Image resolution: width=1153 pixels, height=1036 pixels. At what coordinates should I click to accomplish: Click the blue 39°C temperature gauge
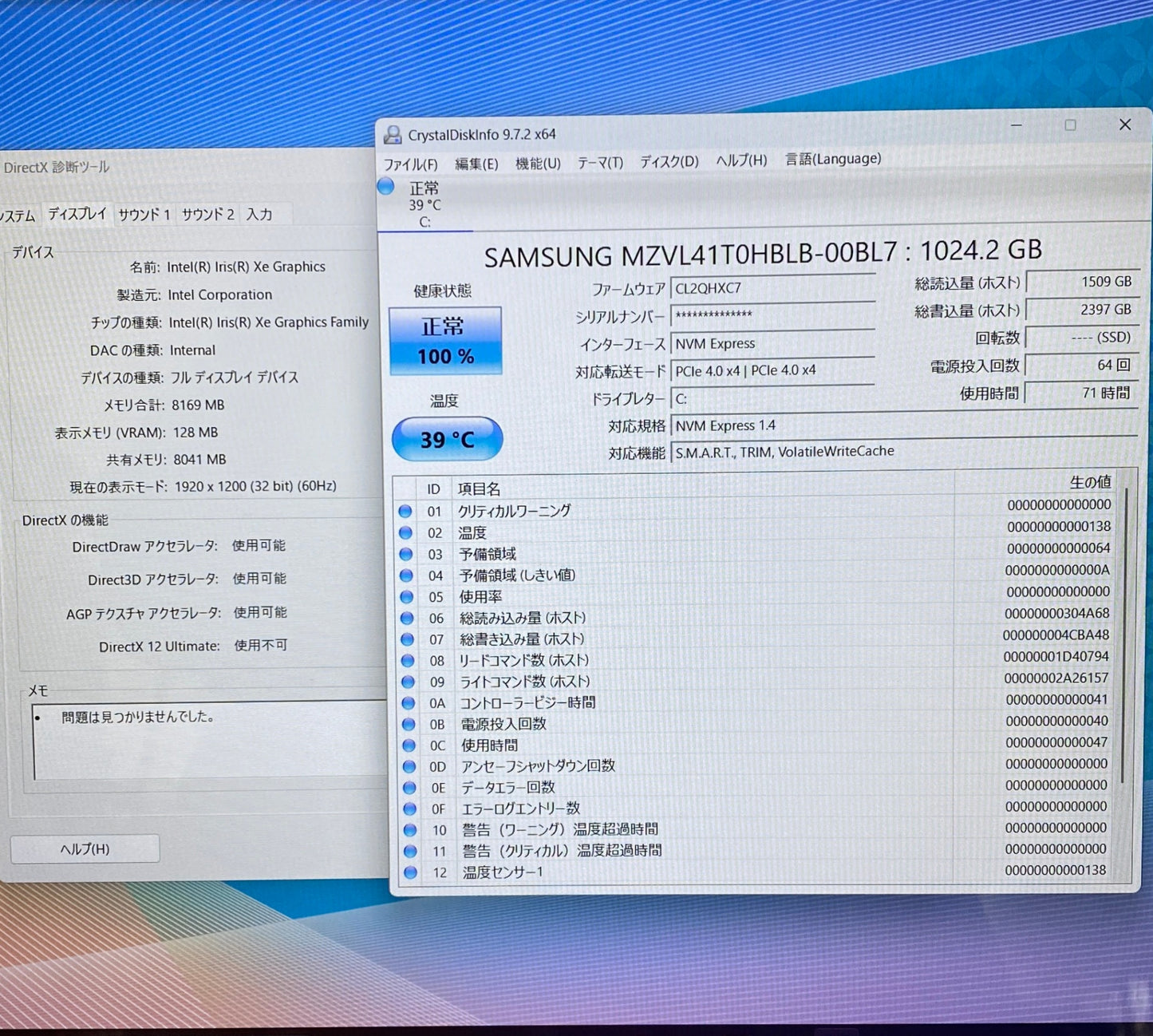[x=447, y=438]
